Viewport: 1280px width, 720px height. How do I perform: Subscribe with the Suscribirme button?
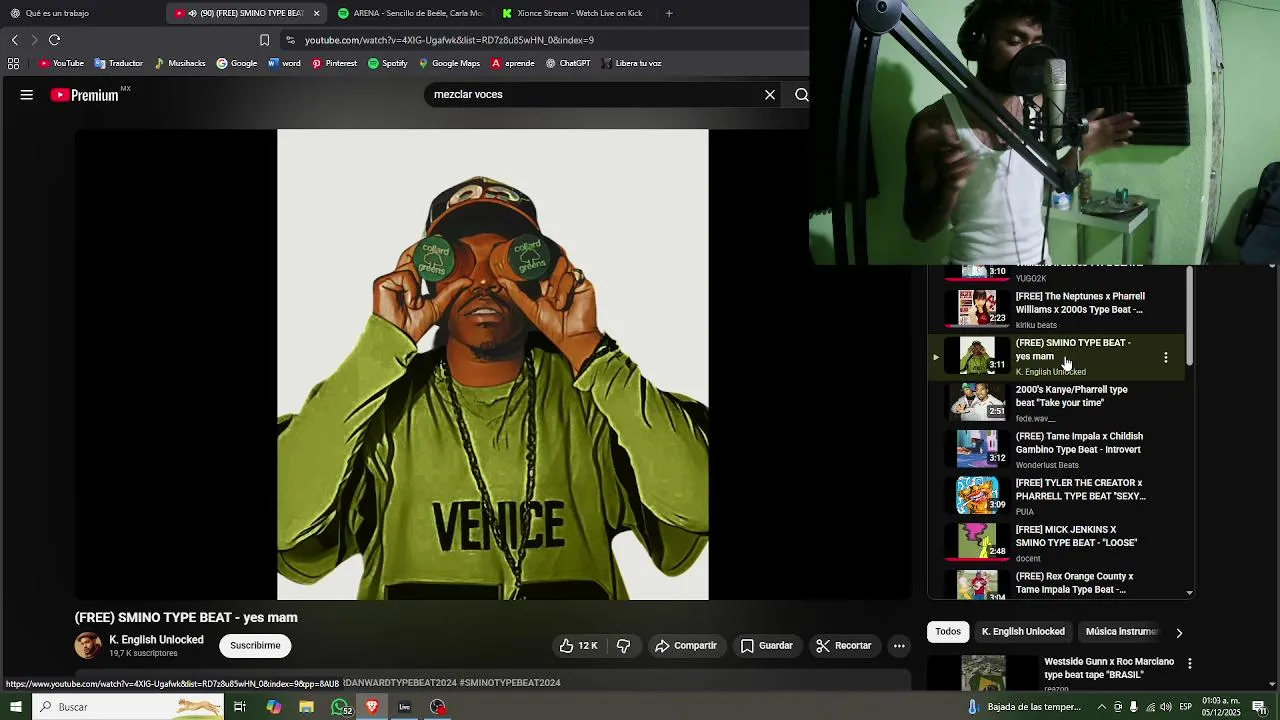tap(255, 646)
